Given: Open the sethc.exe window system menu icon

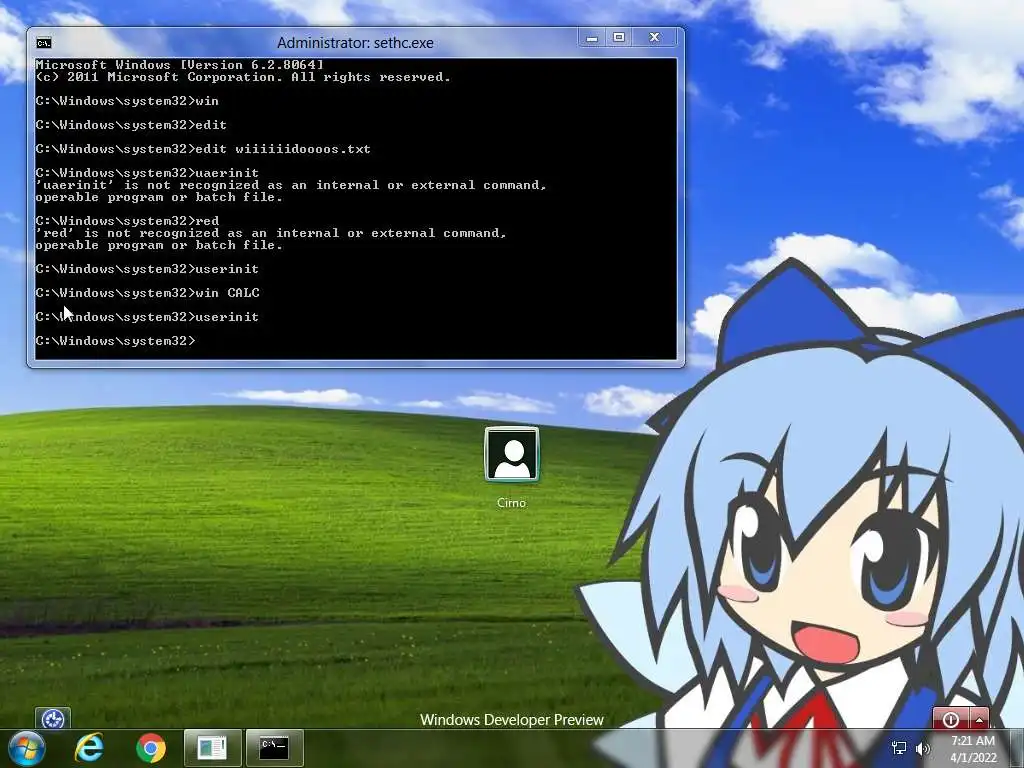Looking at the screenshot, I should tap(44, 43).
